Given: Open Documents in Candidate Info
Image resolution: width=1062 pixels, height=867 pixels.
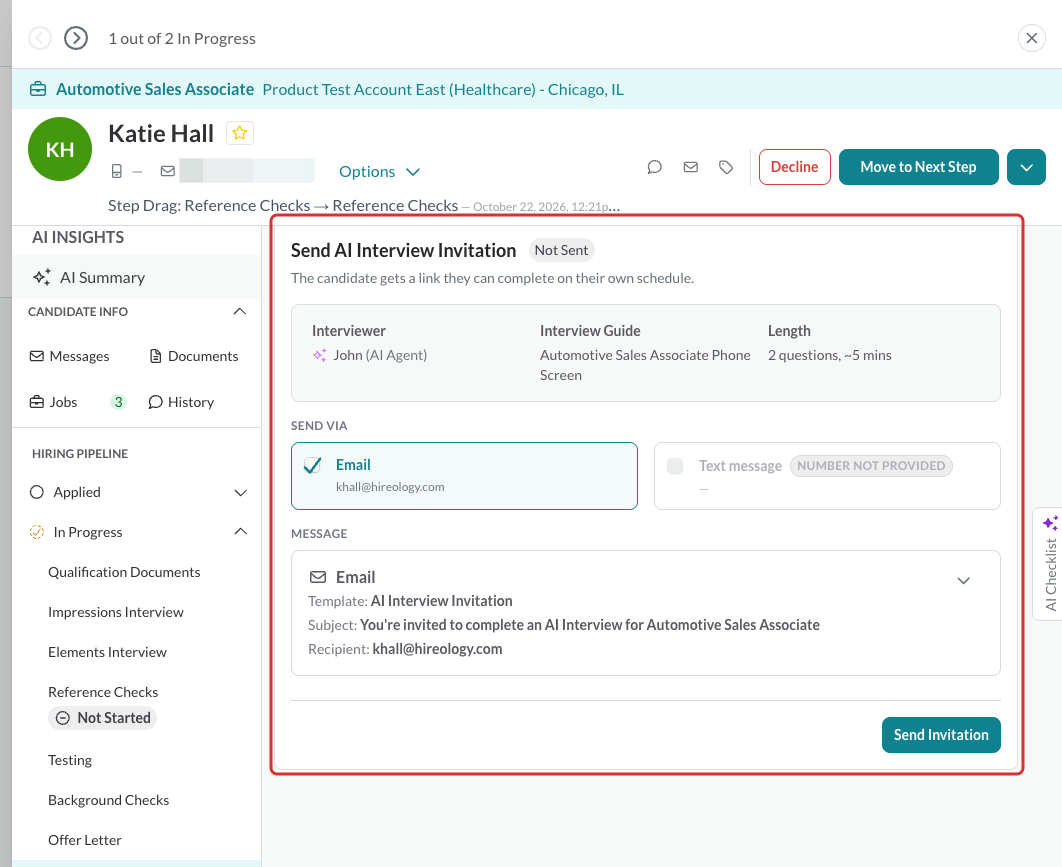Looking at the screenshot, I should coord(194,356).
